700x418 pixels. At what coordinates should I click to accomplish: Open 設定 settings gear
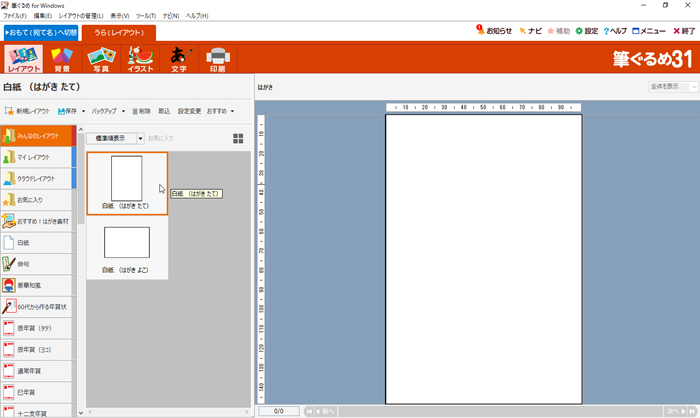586,31
